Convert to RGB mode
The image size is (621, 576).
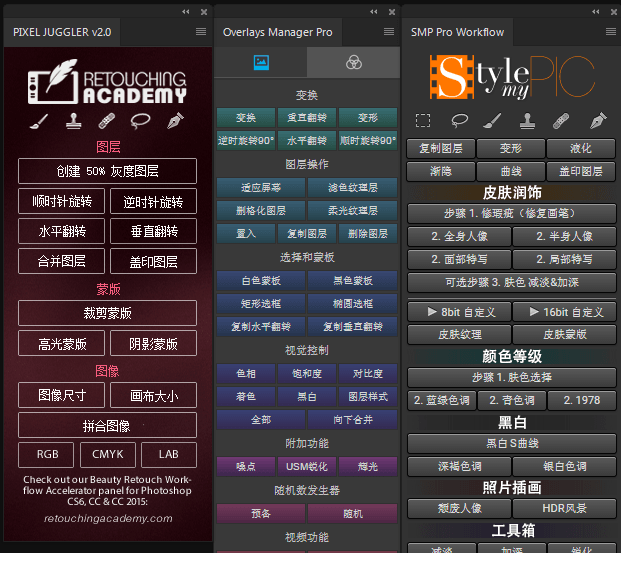point(46,455)
